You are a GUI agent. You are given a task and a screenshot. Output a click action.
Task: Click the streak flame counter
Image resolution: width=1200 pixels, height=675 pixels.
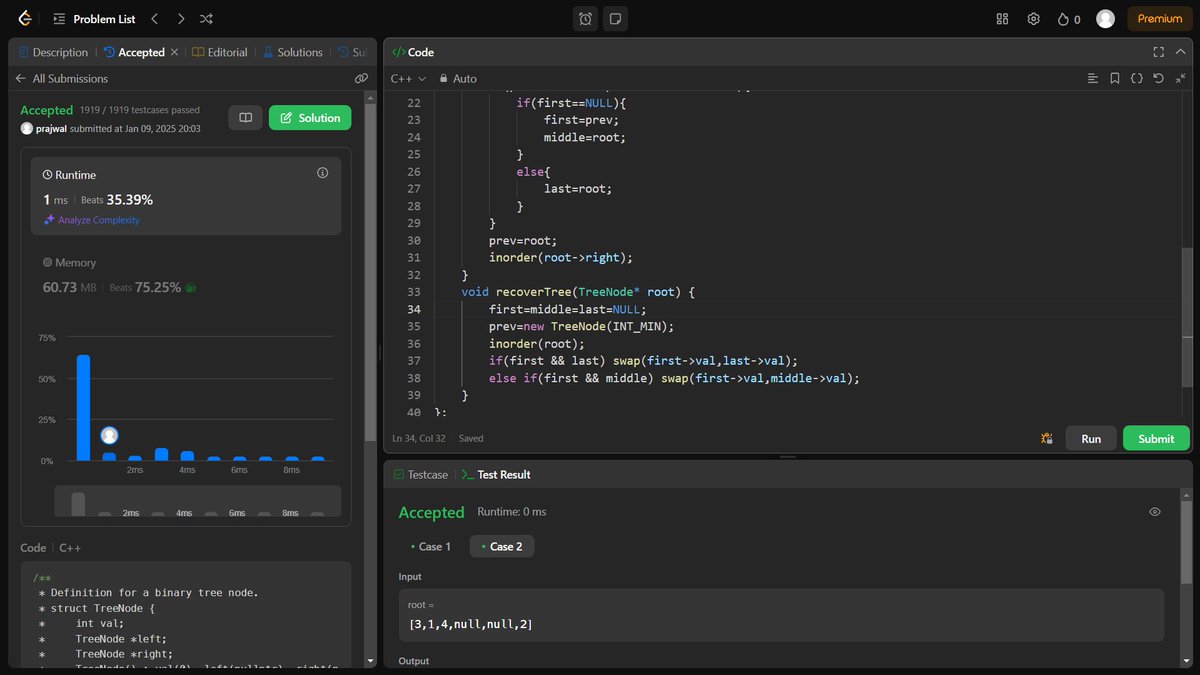point(1069,18)
